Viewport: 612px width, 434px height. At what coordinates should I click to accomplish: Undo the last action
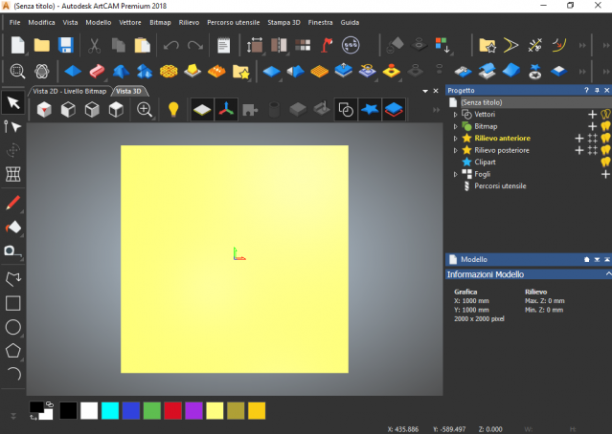click(x=171, y=45)
